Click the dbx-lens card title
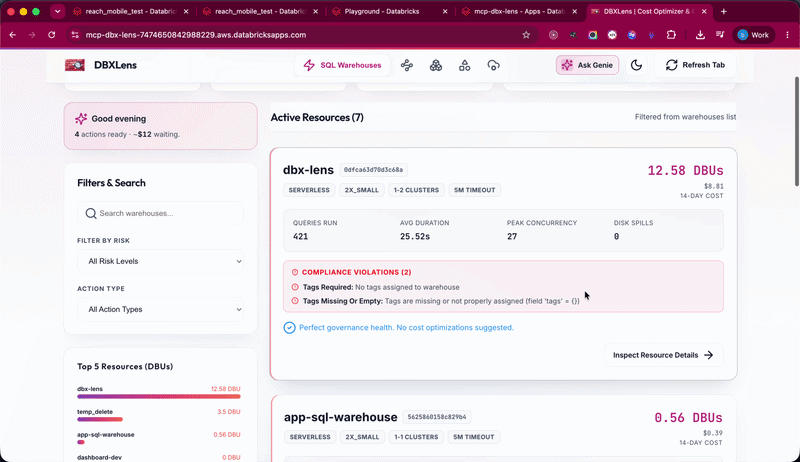Image resolution: width=800 pixels, height=462 pixels. (308, 170)
